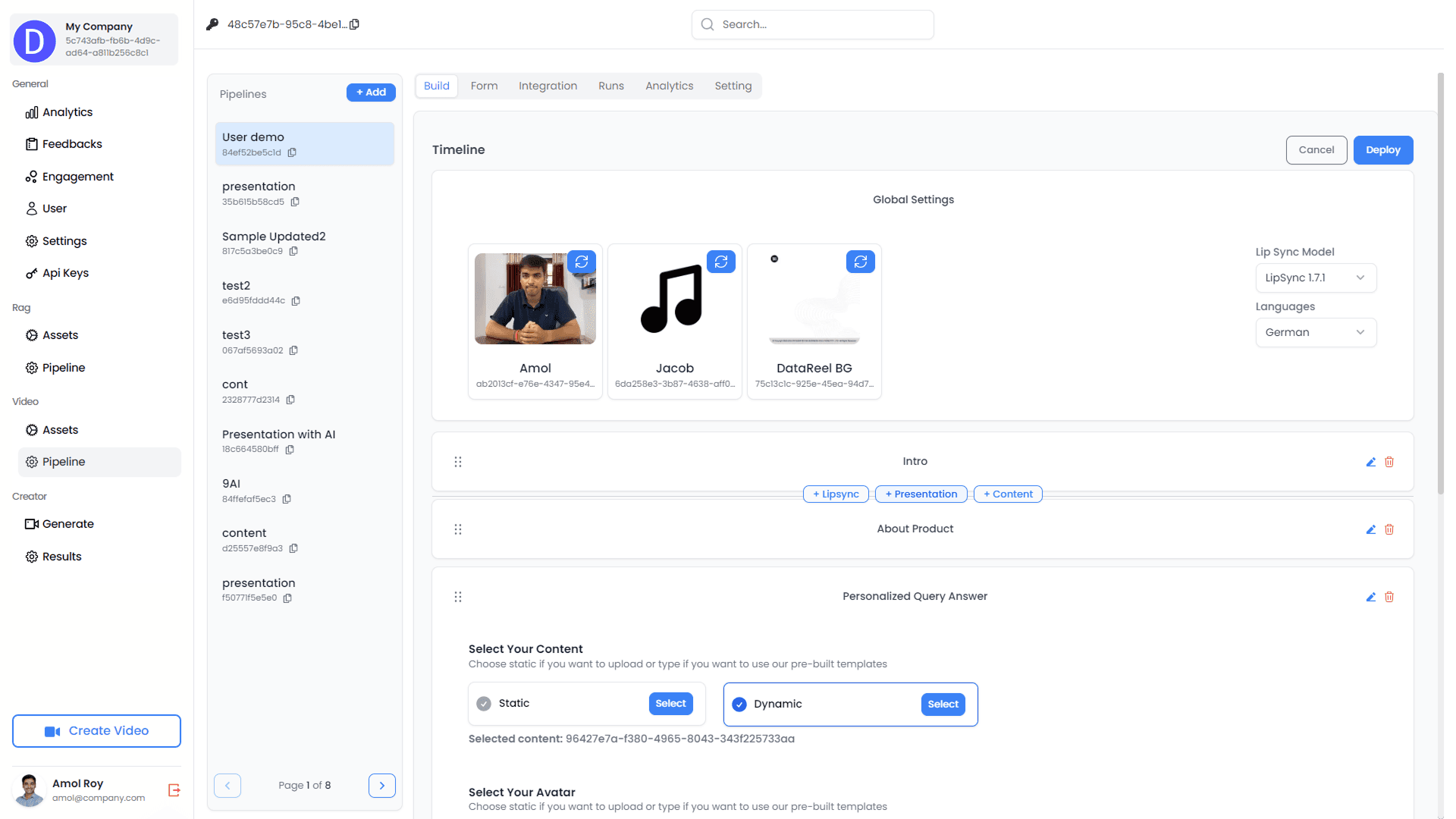Click the page vertical scrollbar
Viewport: 1456px width, 819px height.
point(1440,284)
